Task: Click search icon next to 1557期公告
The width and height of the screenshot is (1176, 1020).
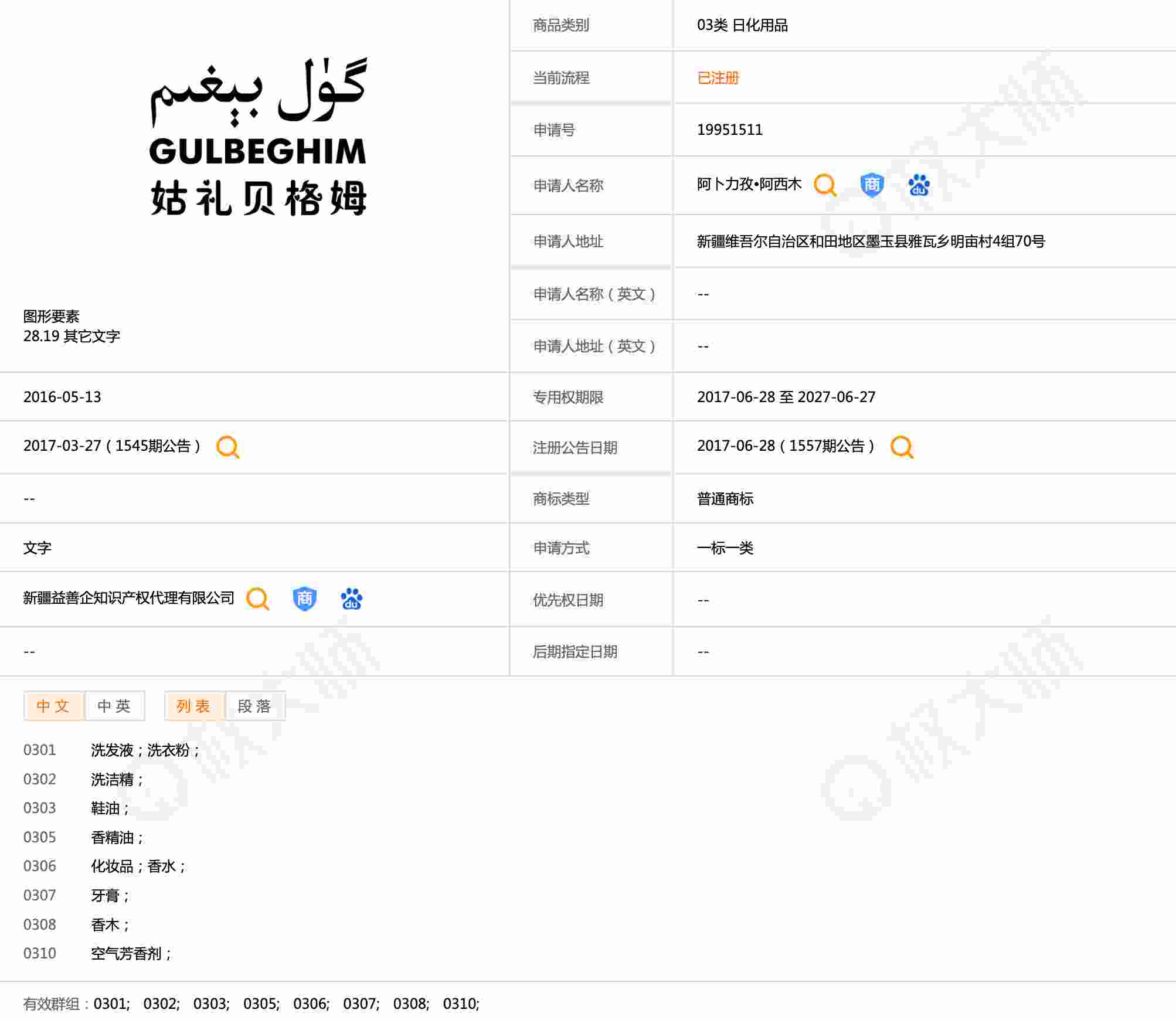Action: pyautogui.click(x=902, y=447)
